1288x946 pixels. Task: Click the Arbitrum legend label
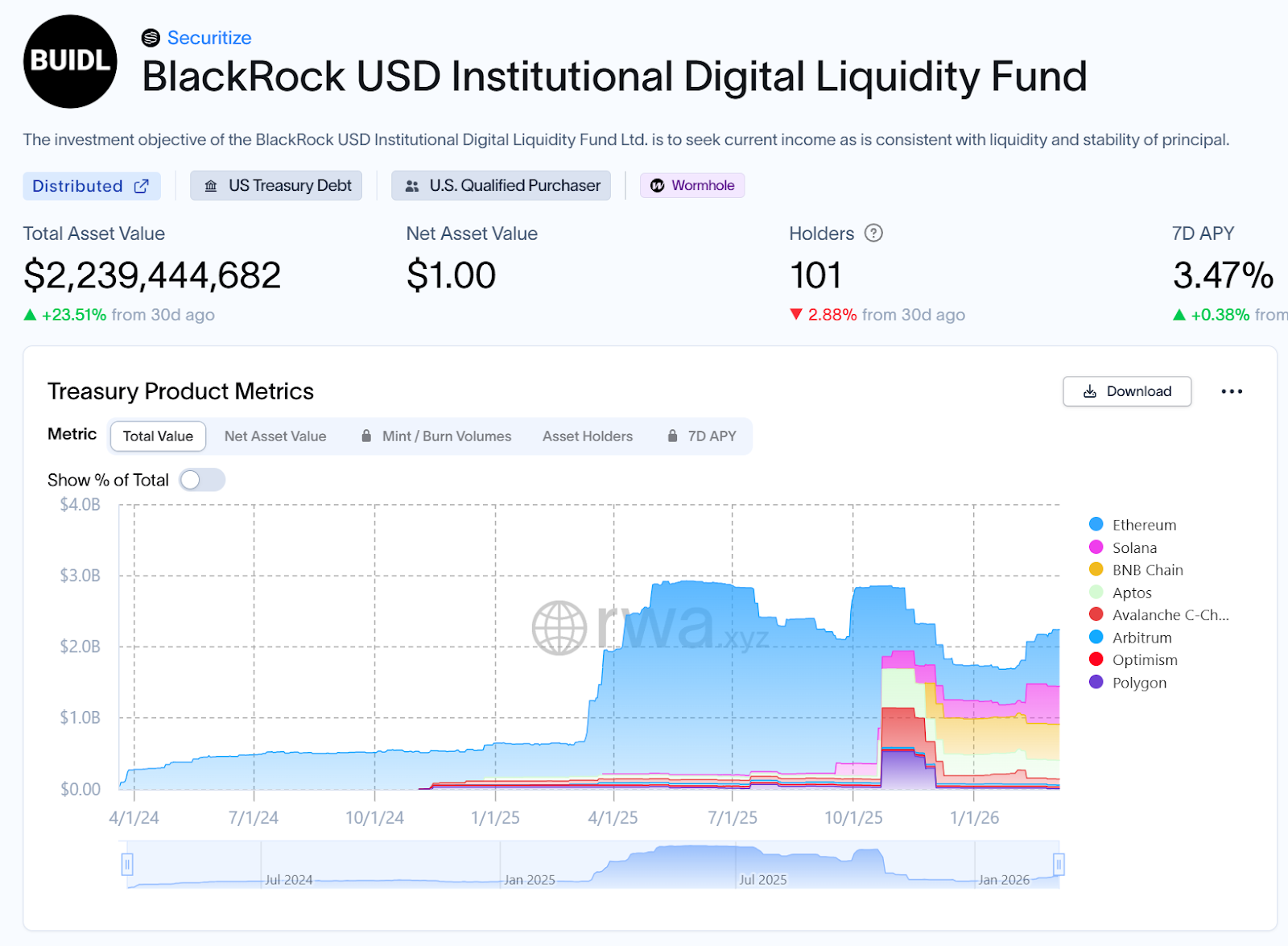click(1141, 638)
